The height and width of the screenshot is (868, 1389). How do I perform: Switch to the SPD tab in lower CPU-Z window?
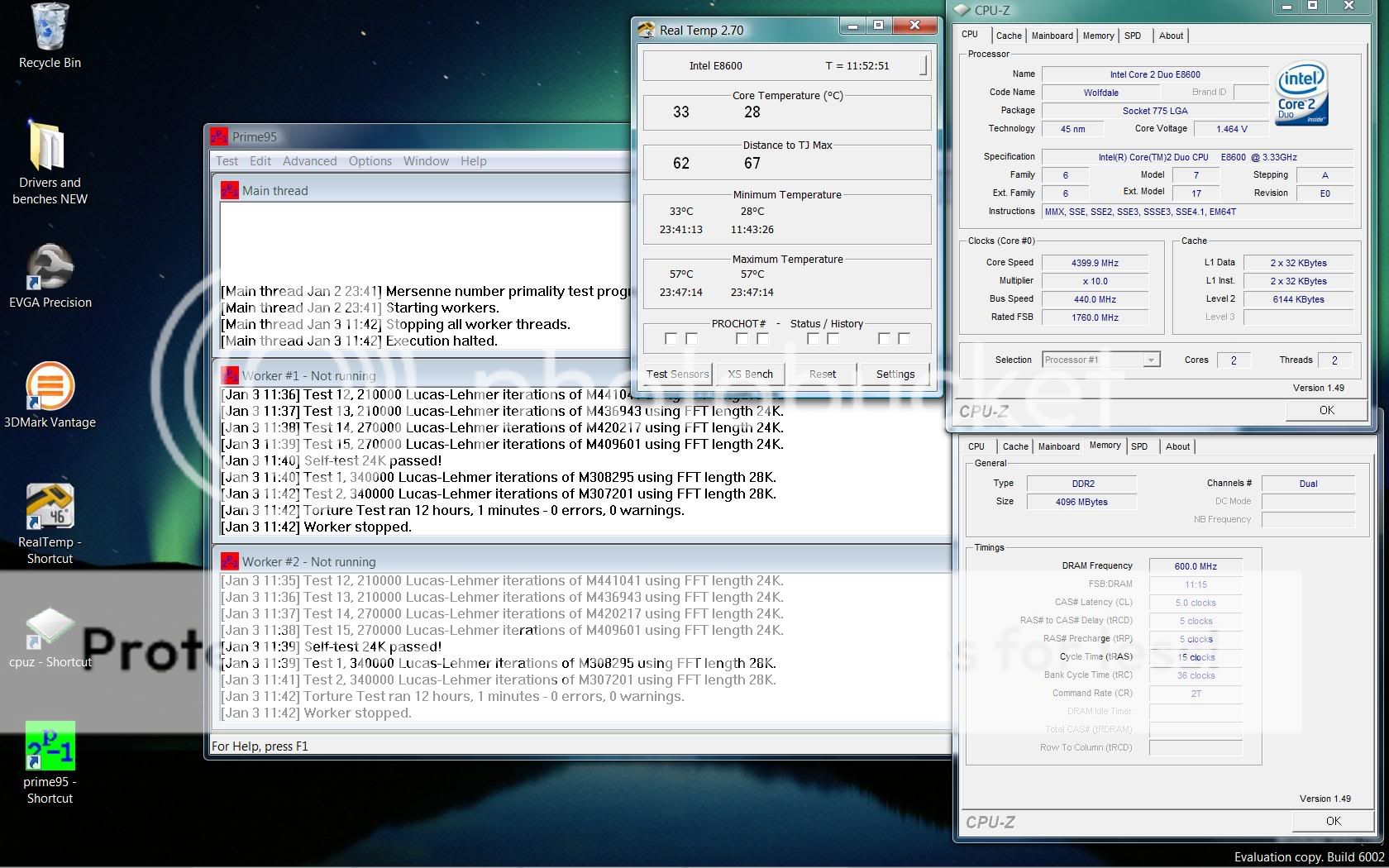(1138, 446)
